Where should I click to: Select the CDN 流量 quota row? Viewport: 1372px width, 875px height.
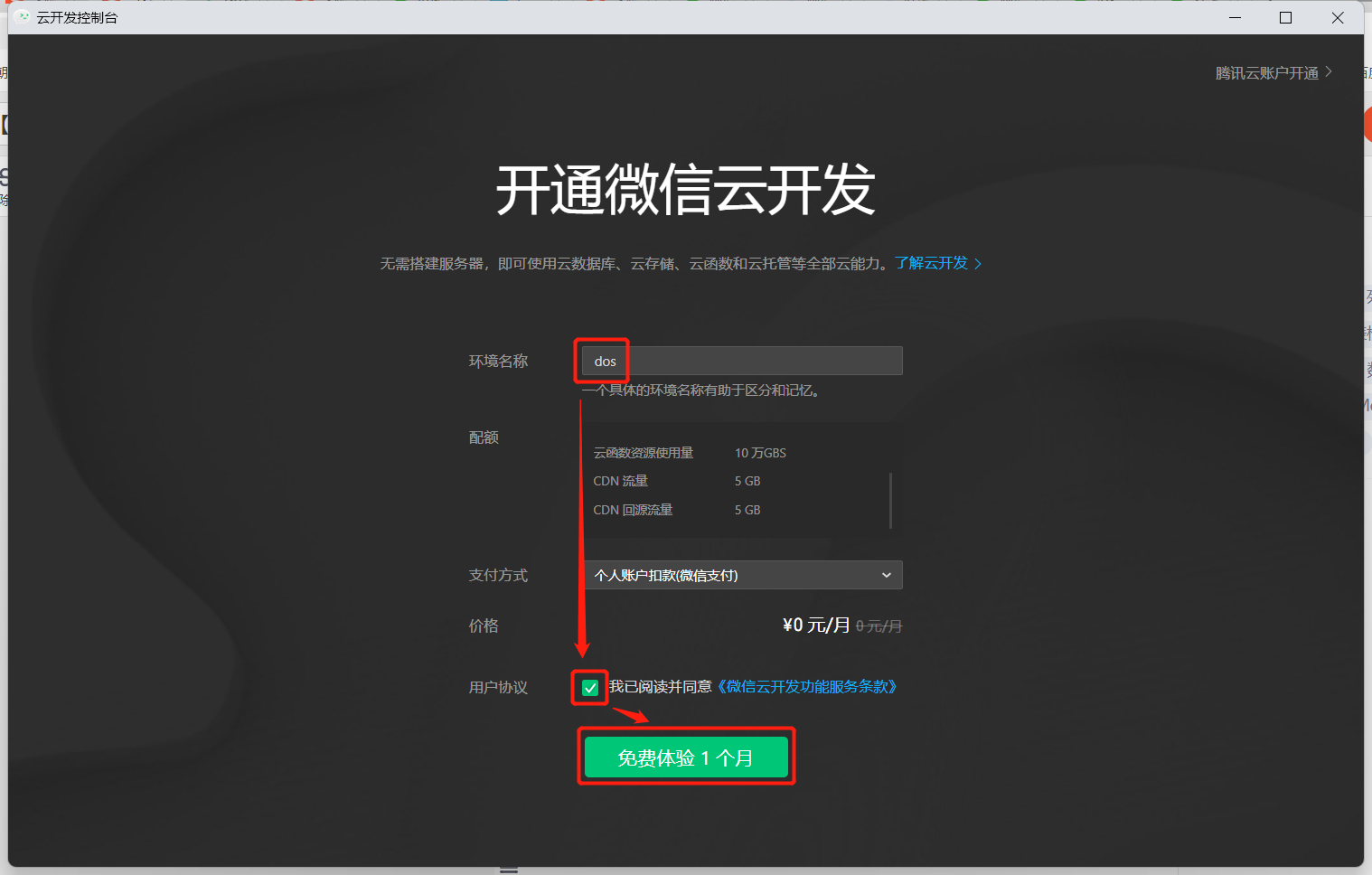click(x=677, y=481)
